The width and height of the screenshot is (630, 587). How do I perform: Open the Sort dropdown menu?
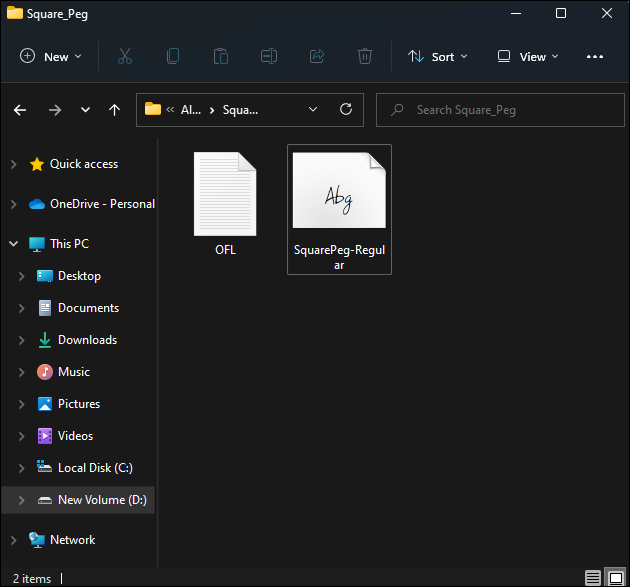coord(438,56)
